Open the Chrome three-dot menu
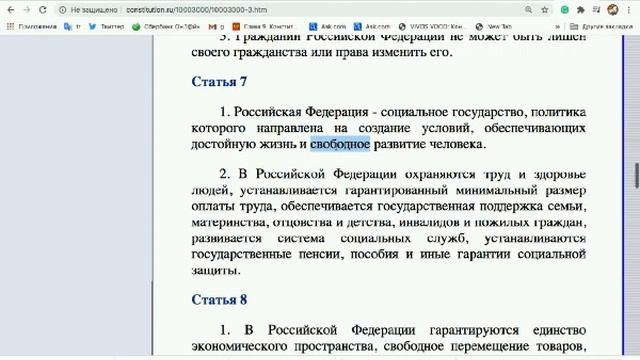Screen dimensions: 640x360 (629, 10)
